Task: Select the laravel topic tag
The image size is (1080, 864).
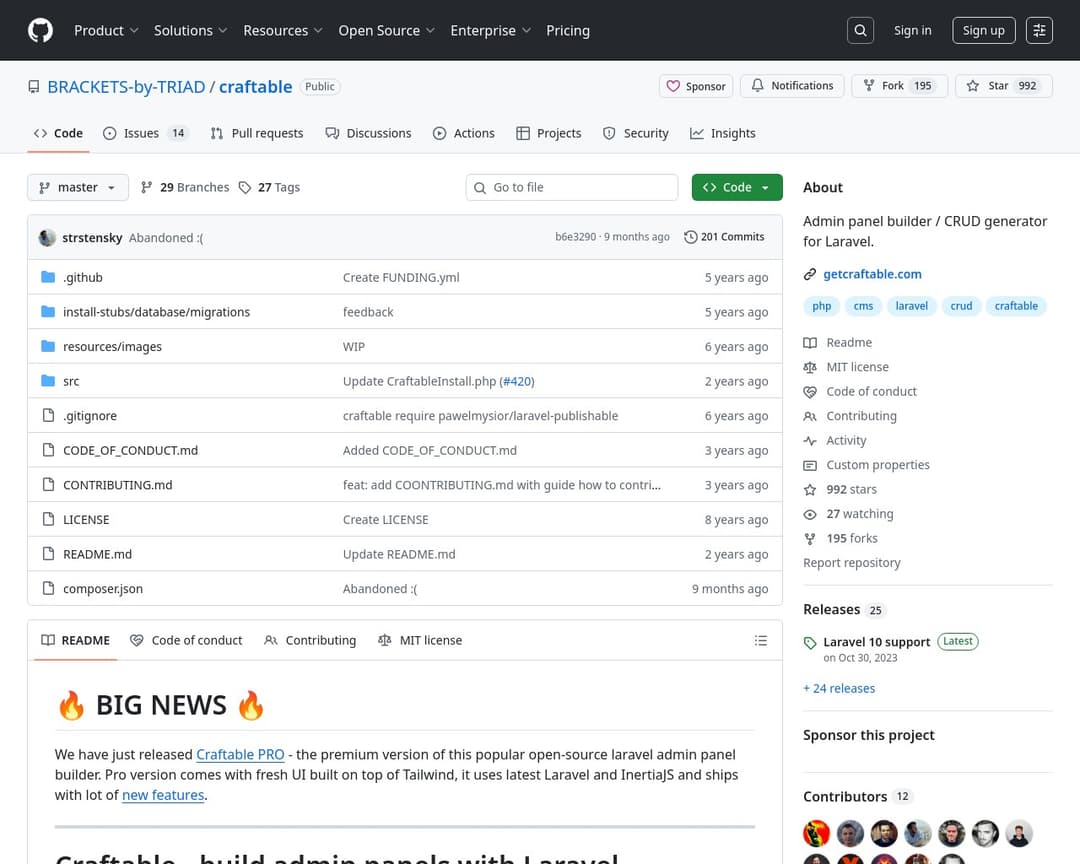Action: [x=911, y=306]
